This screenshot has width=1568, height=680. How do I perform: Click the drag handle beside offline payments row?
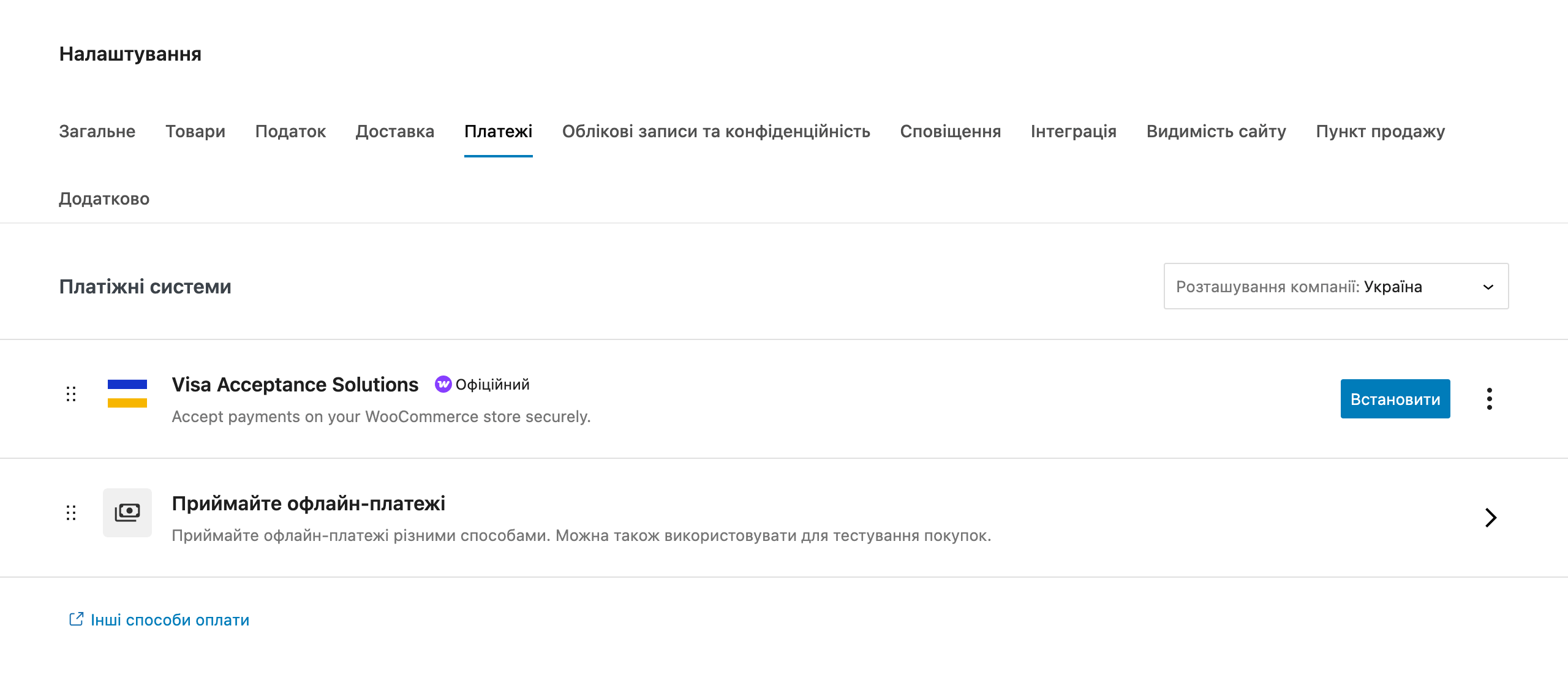(71, 513)
